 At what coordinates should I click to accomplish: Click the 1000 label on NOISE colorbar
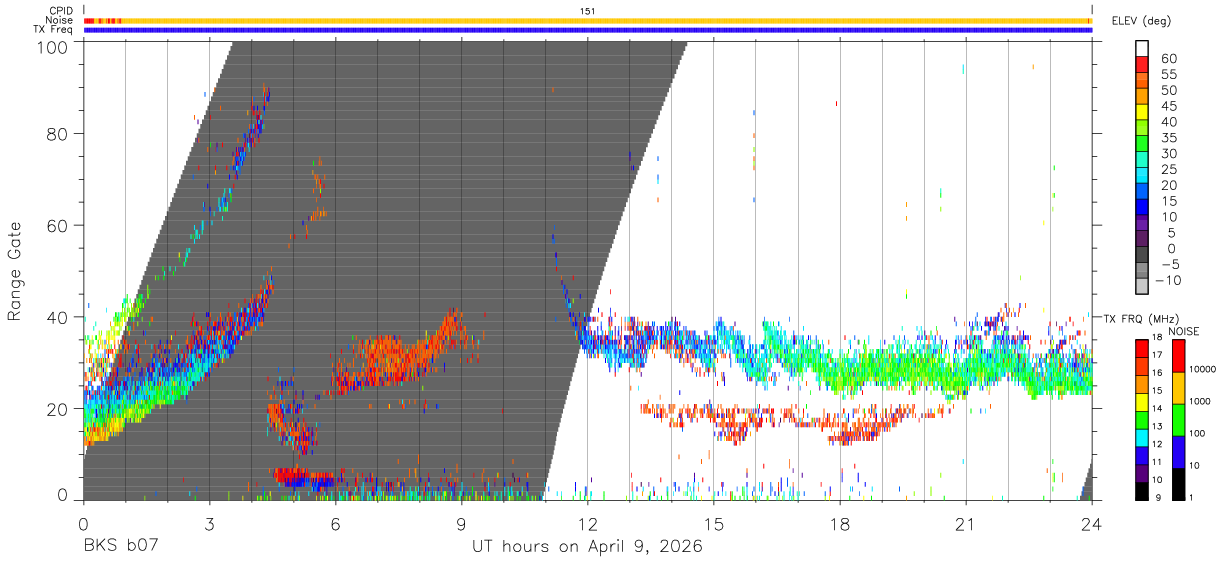(x=1200, y=402)
